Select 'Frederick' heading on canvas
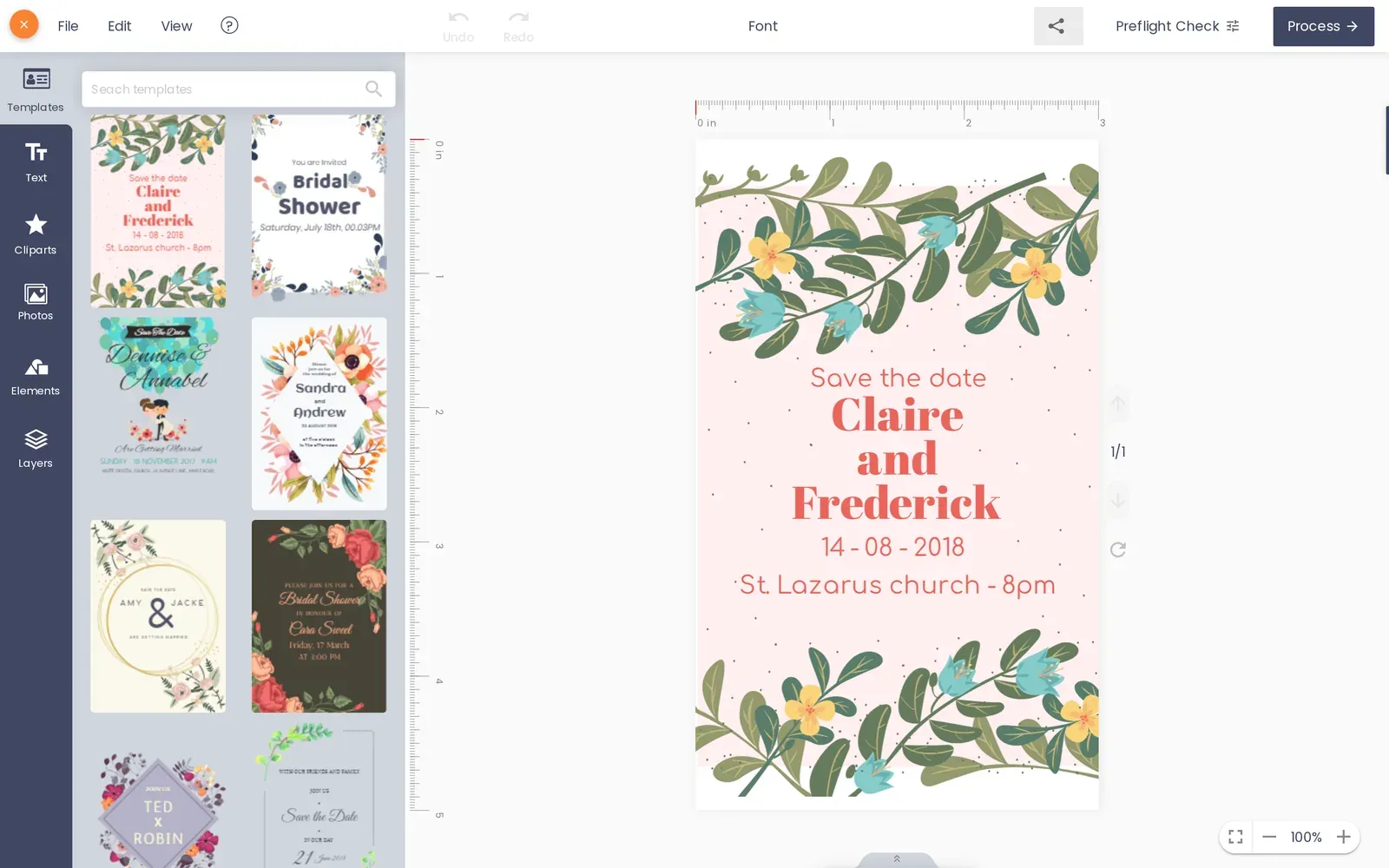 tap(896, 503)
